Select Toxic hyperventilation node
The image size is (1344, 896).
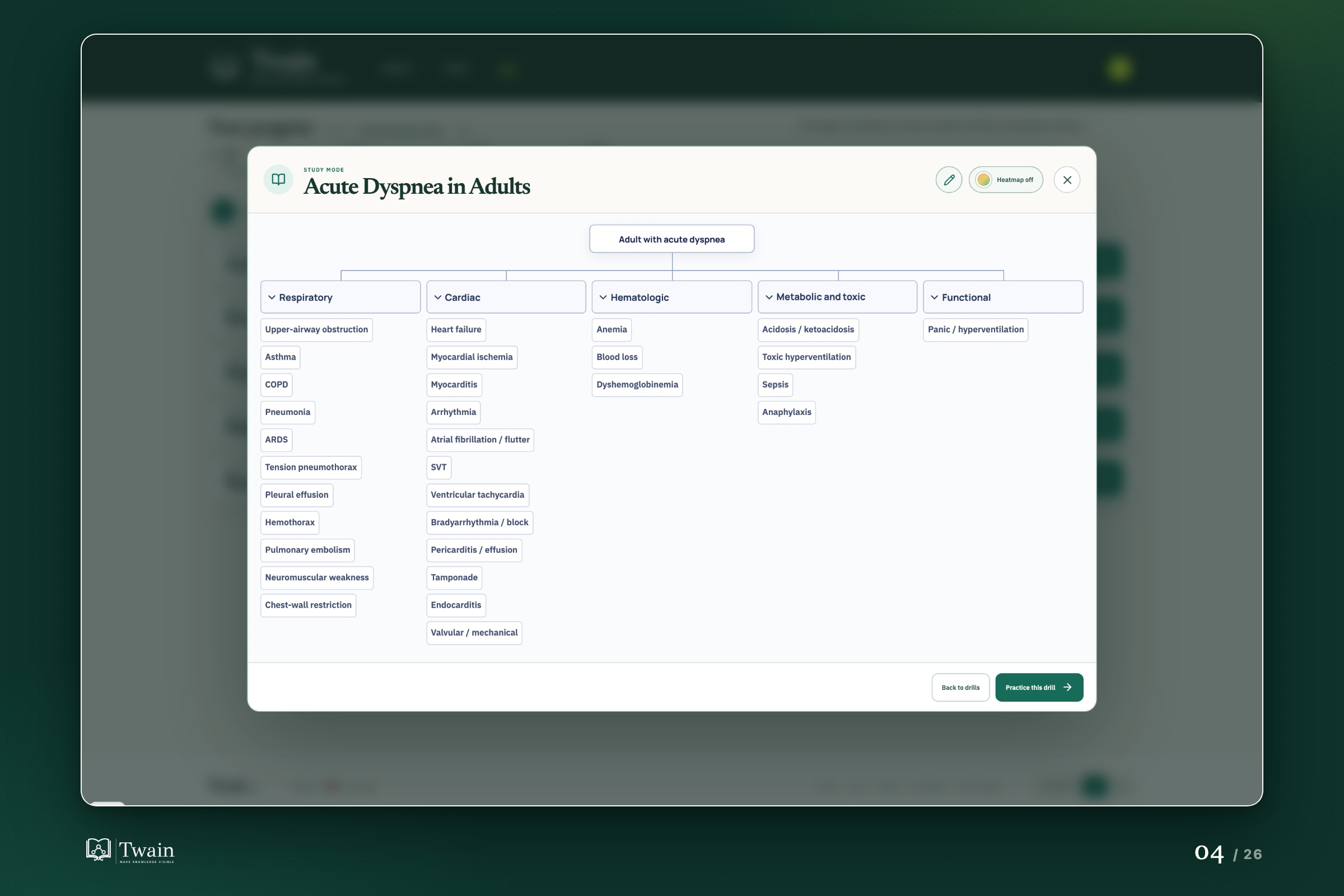[807, 357]
